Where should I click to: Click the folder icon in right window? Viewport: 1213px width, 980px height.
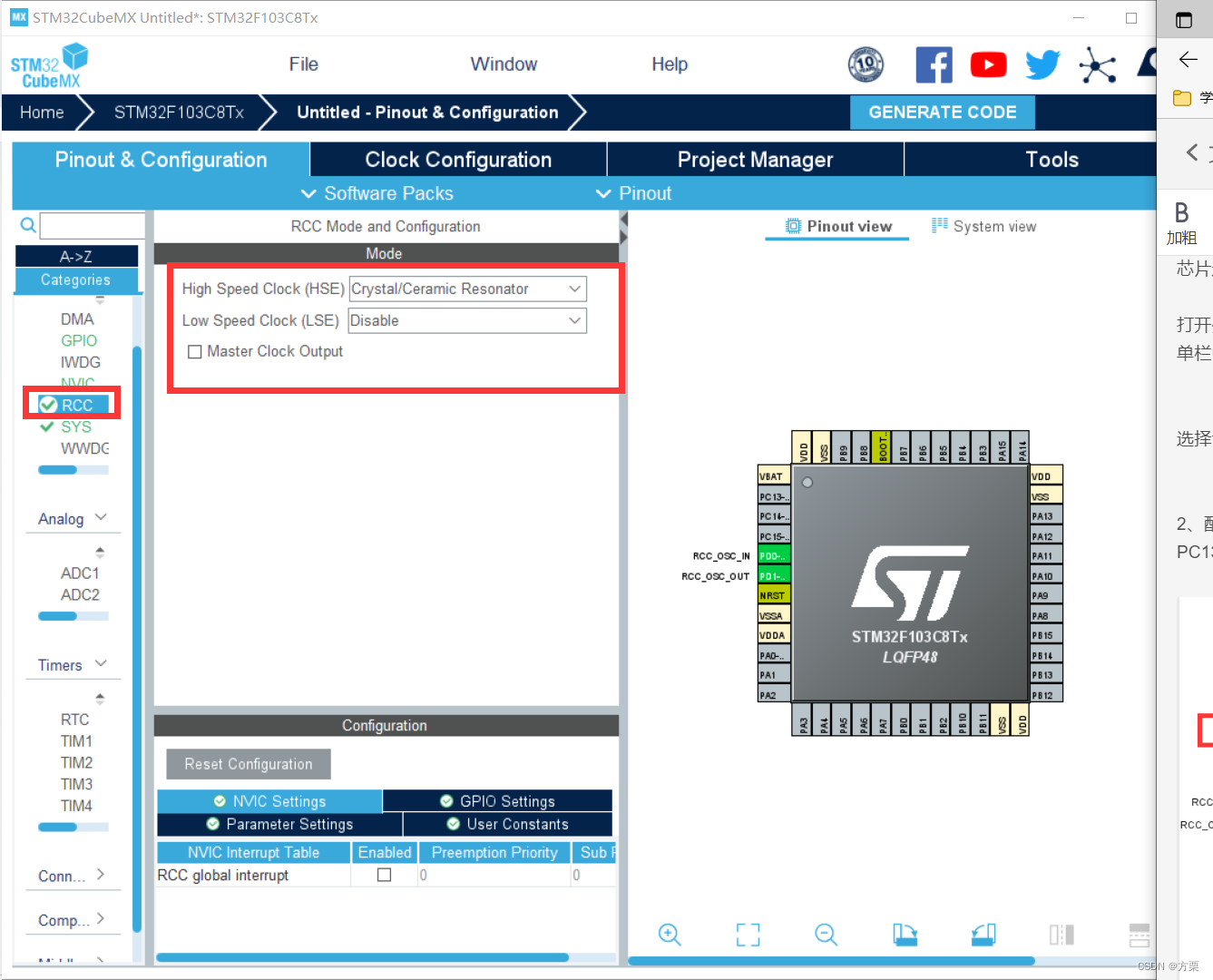[1181, 98]
